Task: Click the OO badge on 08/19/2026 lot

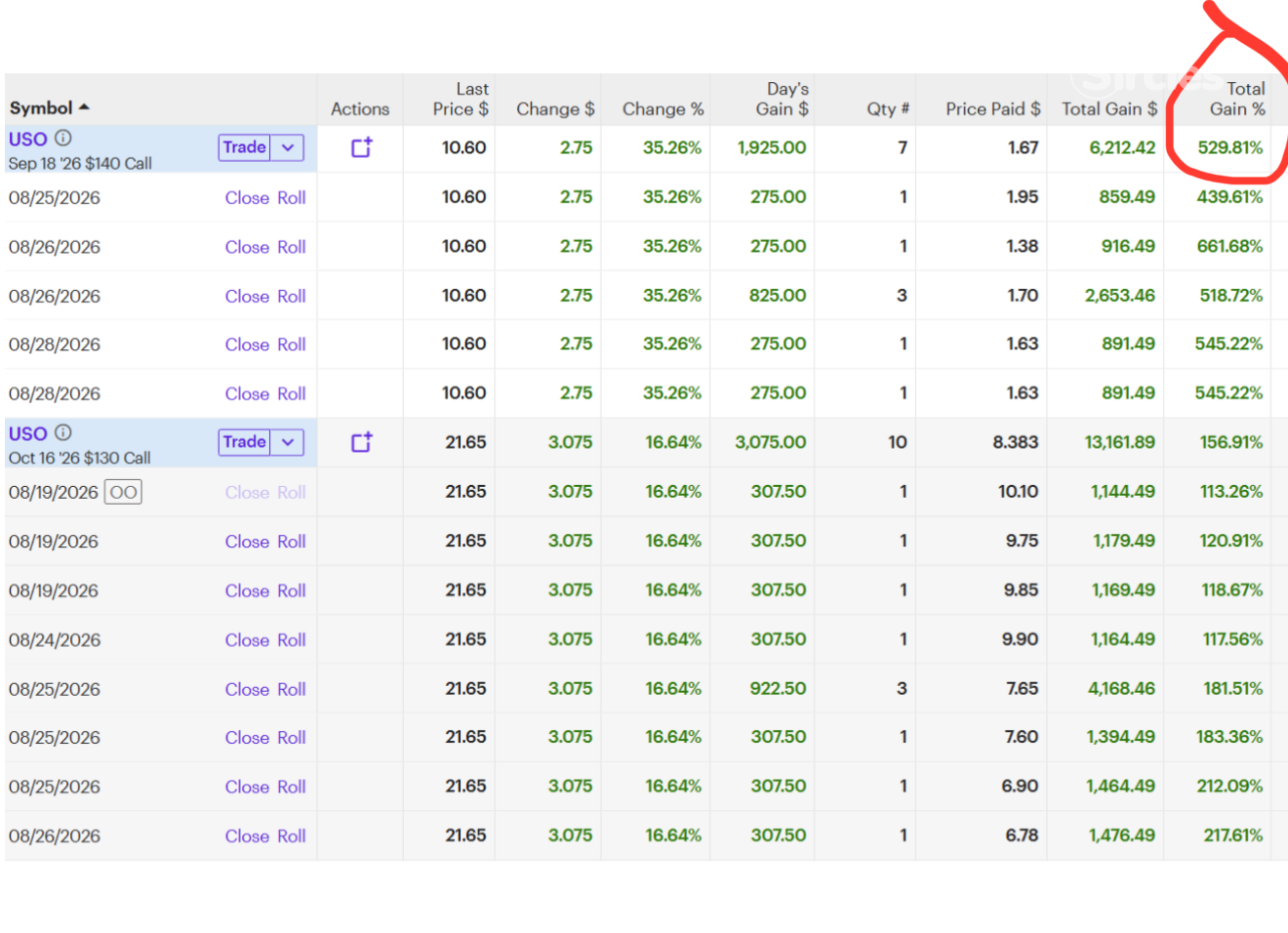Action: pyautogui.click(x=123, y=492)
